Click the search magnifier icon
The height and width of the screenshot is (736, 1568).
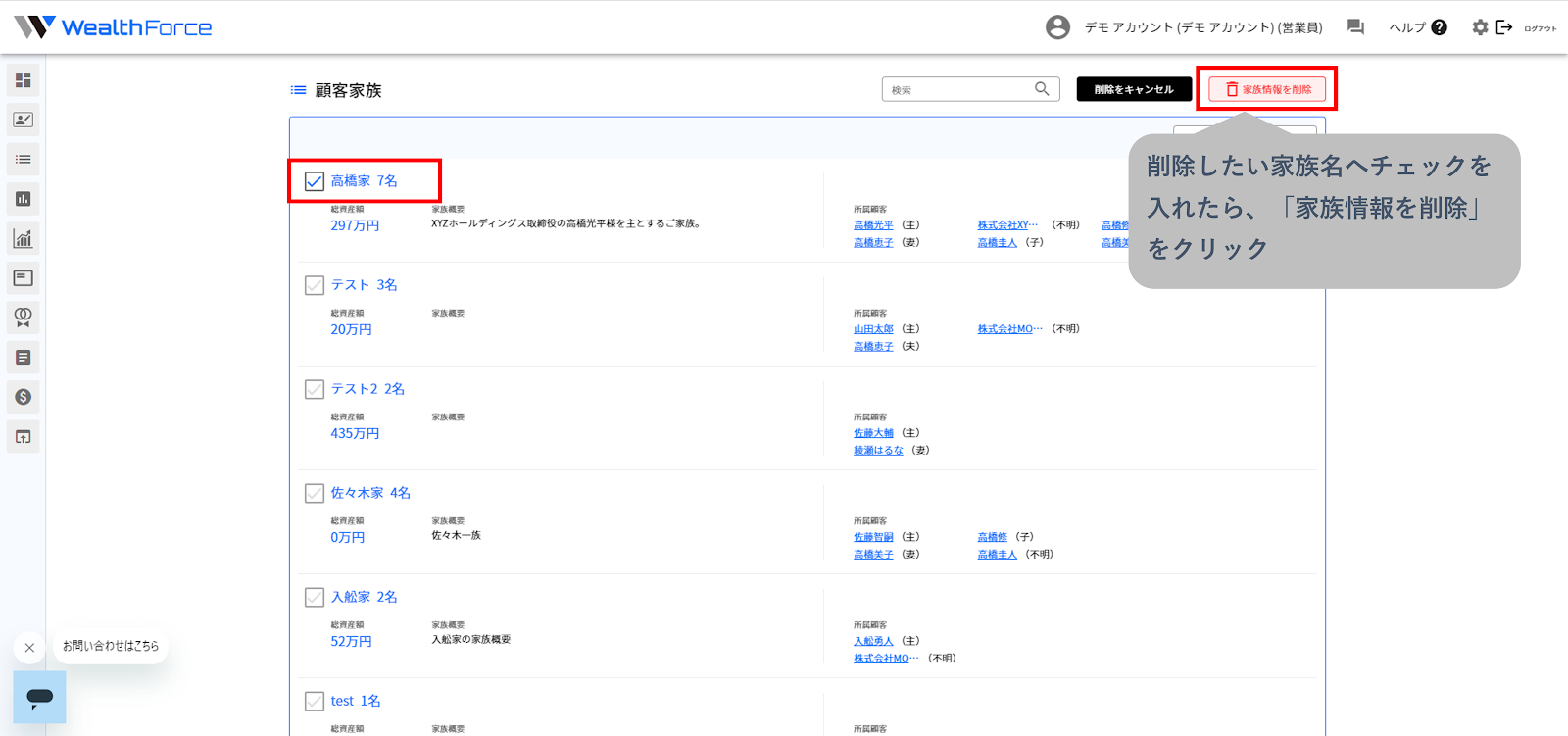coord(1042,89)
